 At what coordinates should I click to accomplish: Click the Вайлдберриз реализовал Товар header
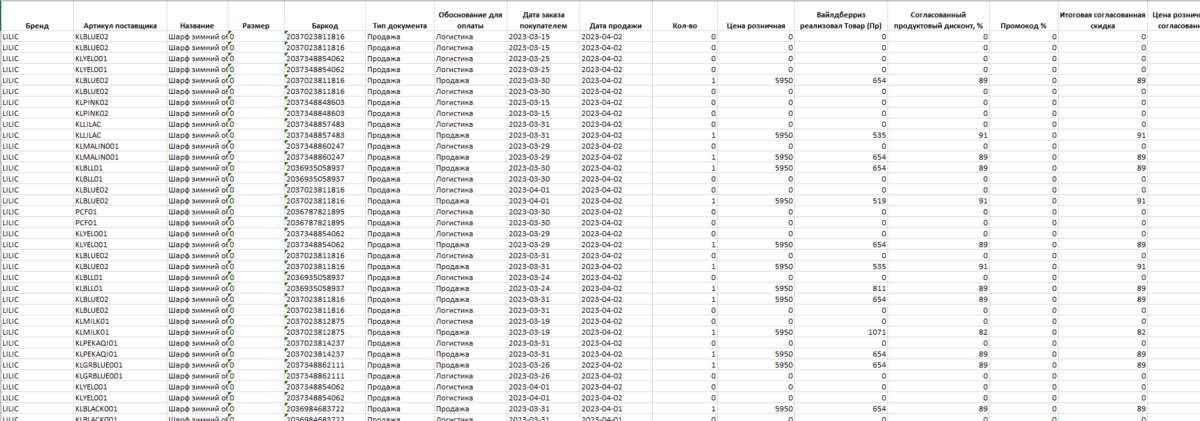(841, 17)
